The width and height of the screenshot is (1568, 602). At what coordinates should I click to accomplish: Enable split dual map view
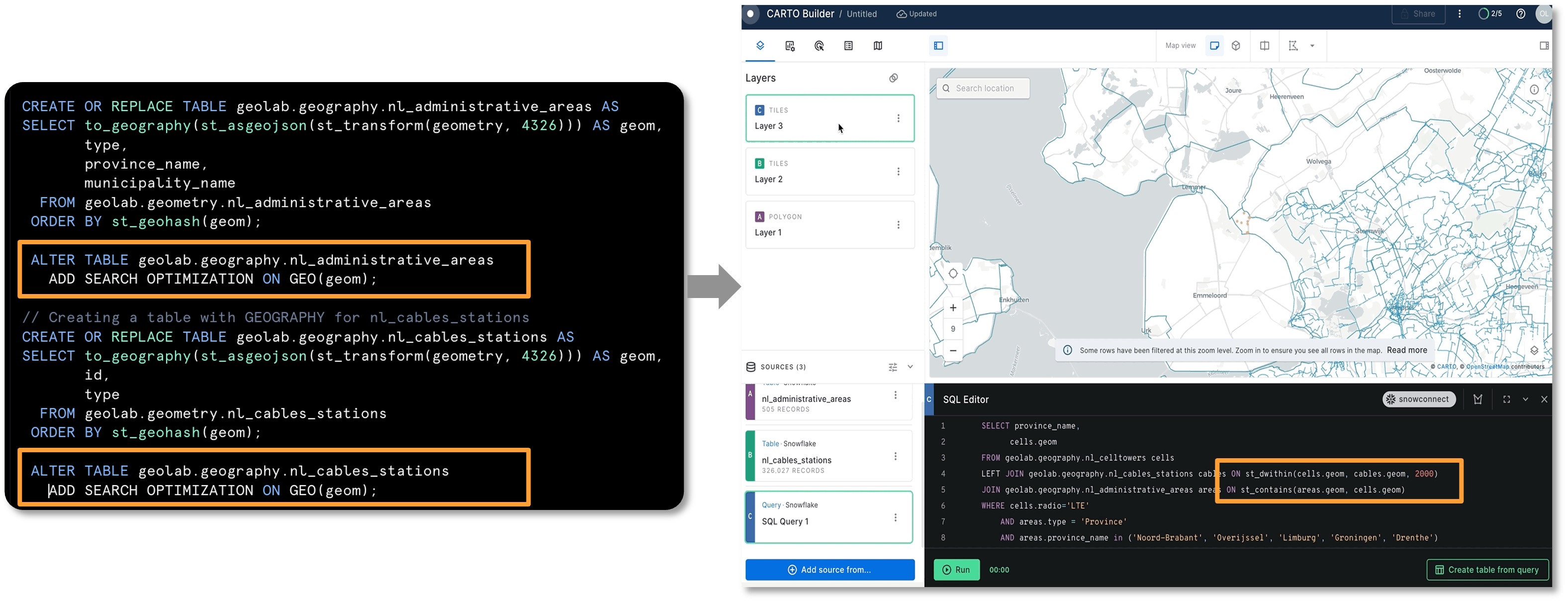coord(1264,46)
